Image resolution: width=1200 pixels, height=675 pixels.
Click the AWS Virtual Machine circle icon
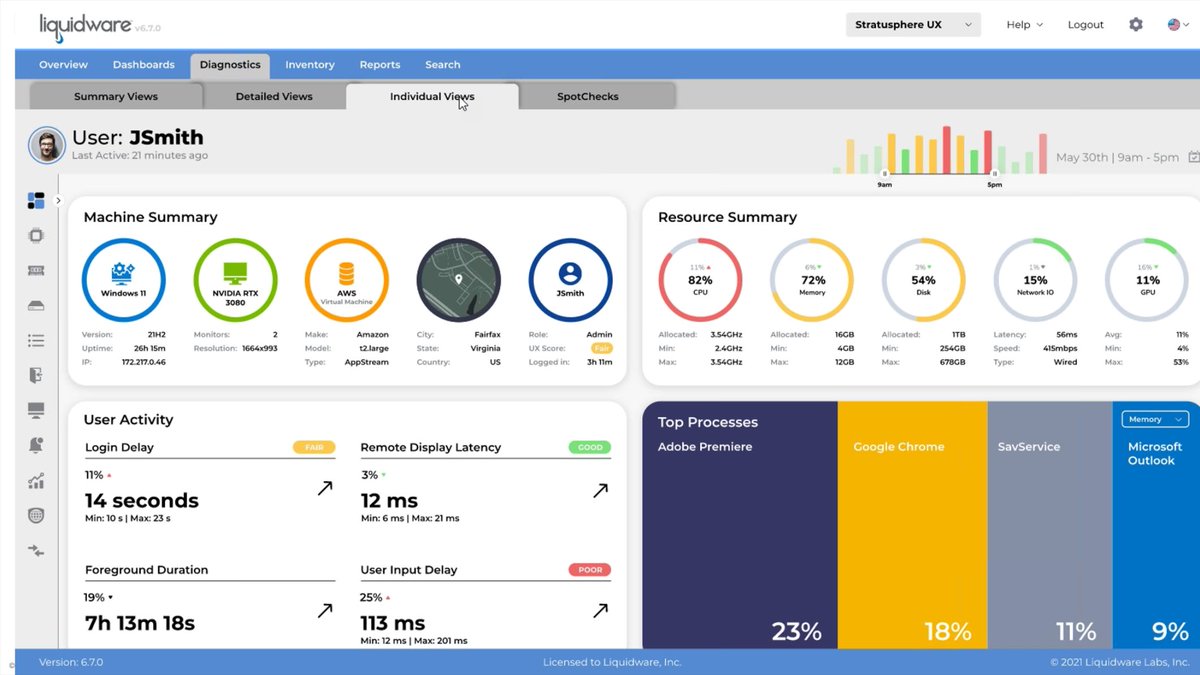[347, 280]
